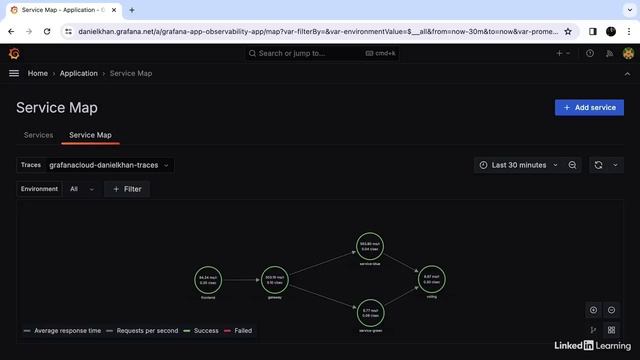Select the grid layout icon
Screen dimensions: 640x360
point(611,330)
